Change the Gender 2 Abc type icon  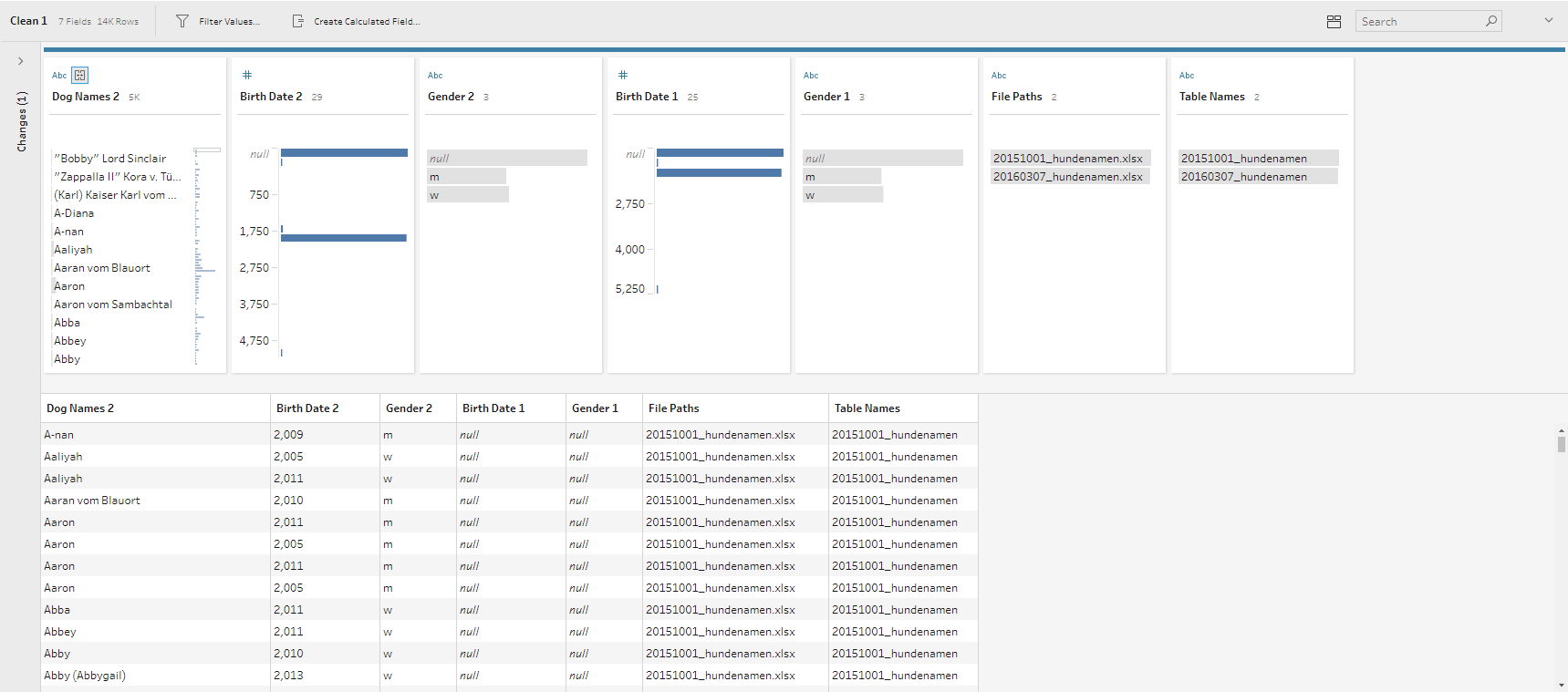tap(435, 76)
